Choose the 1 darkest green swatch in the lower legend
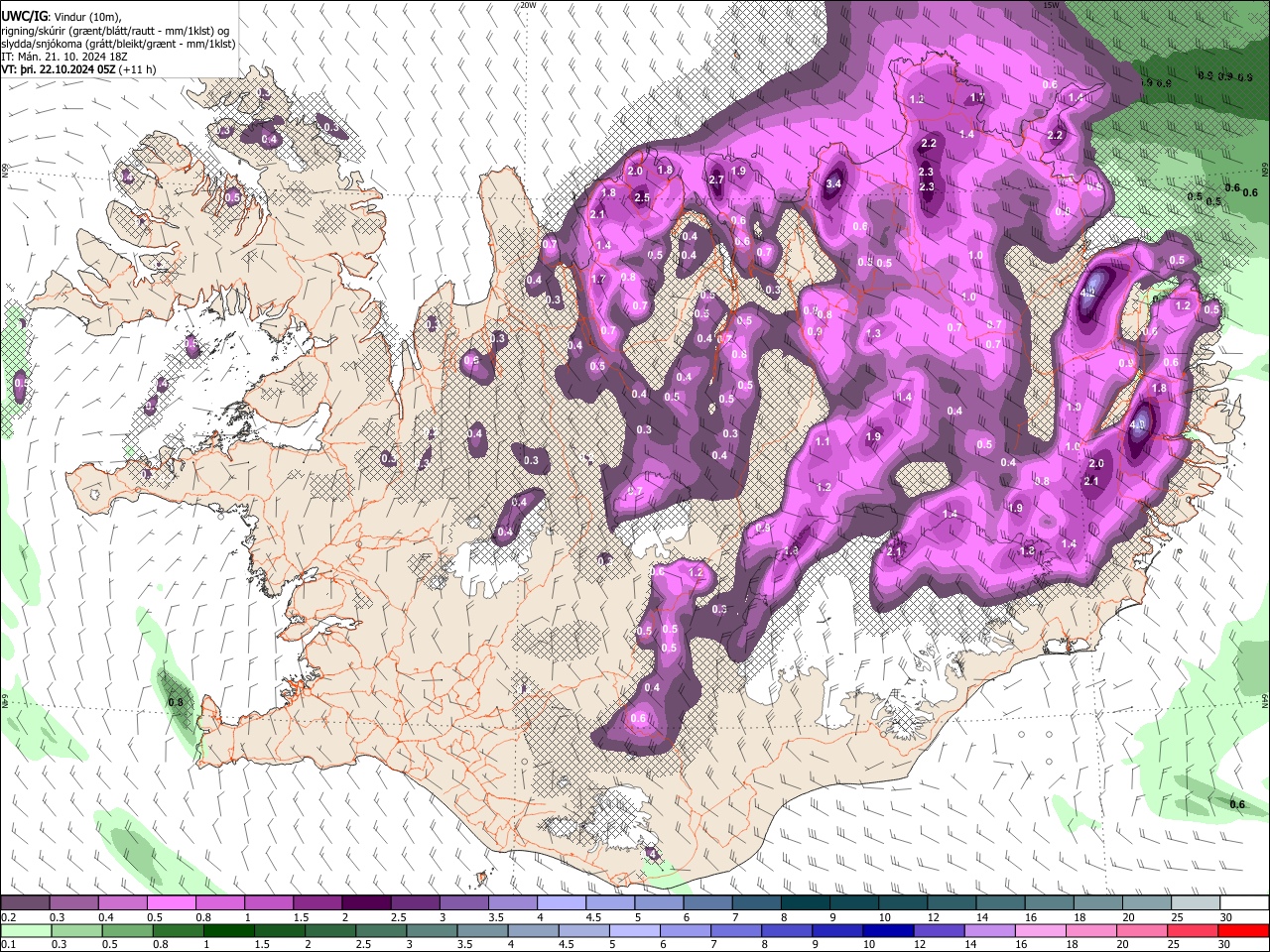1270x952 pixels. tap(230, 930)
